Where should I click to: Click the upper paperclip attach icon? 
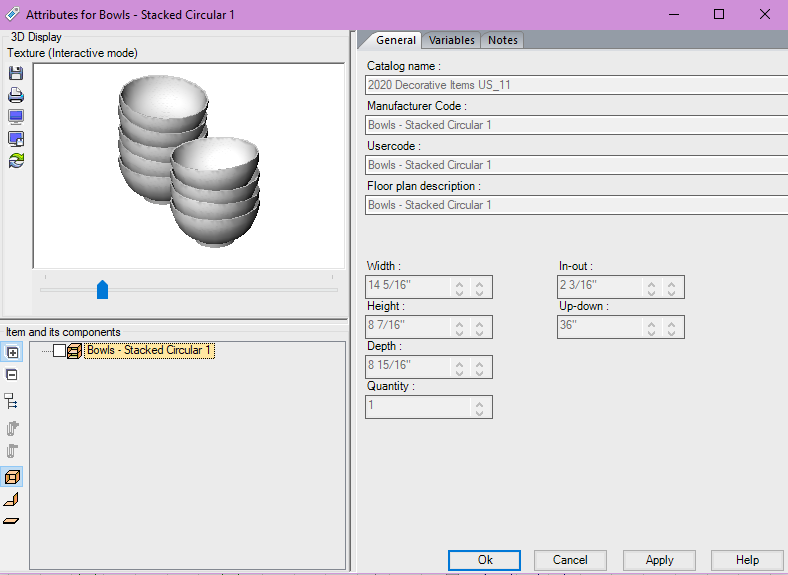[12, 428]
